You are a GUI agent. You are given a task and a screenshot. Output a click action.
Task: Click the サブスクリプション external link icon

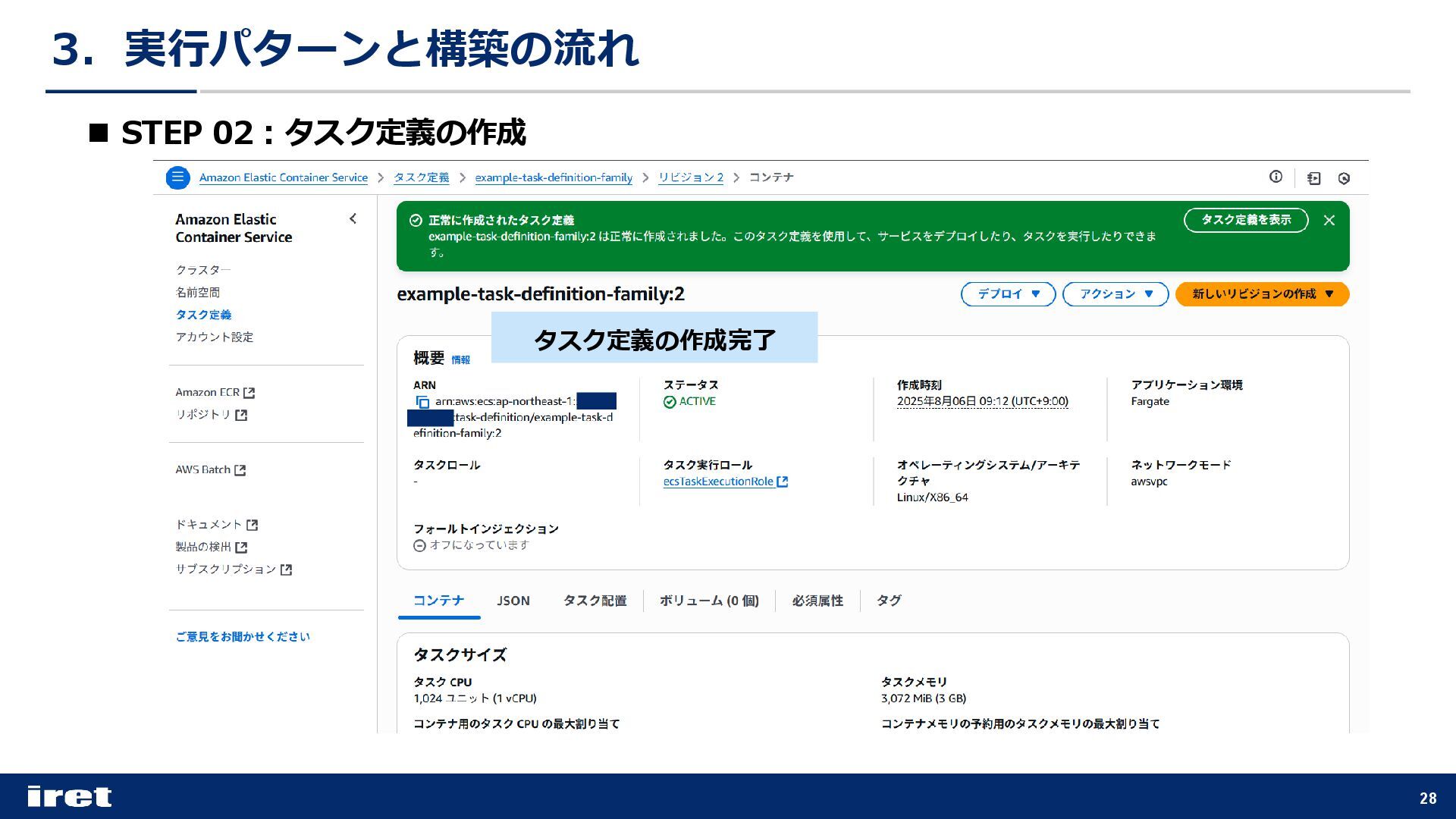click(286, 570)
